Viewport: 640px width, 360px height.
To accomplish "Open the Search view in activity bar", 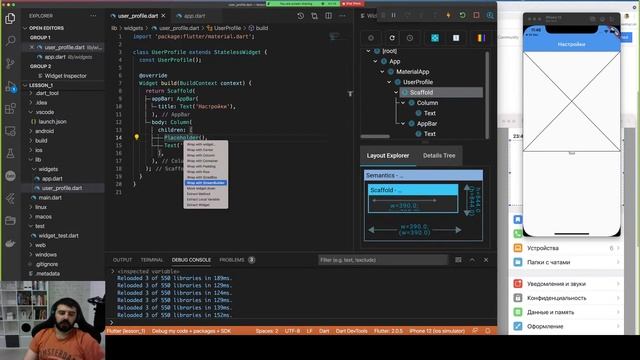I will point(11,40).
